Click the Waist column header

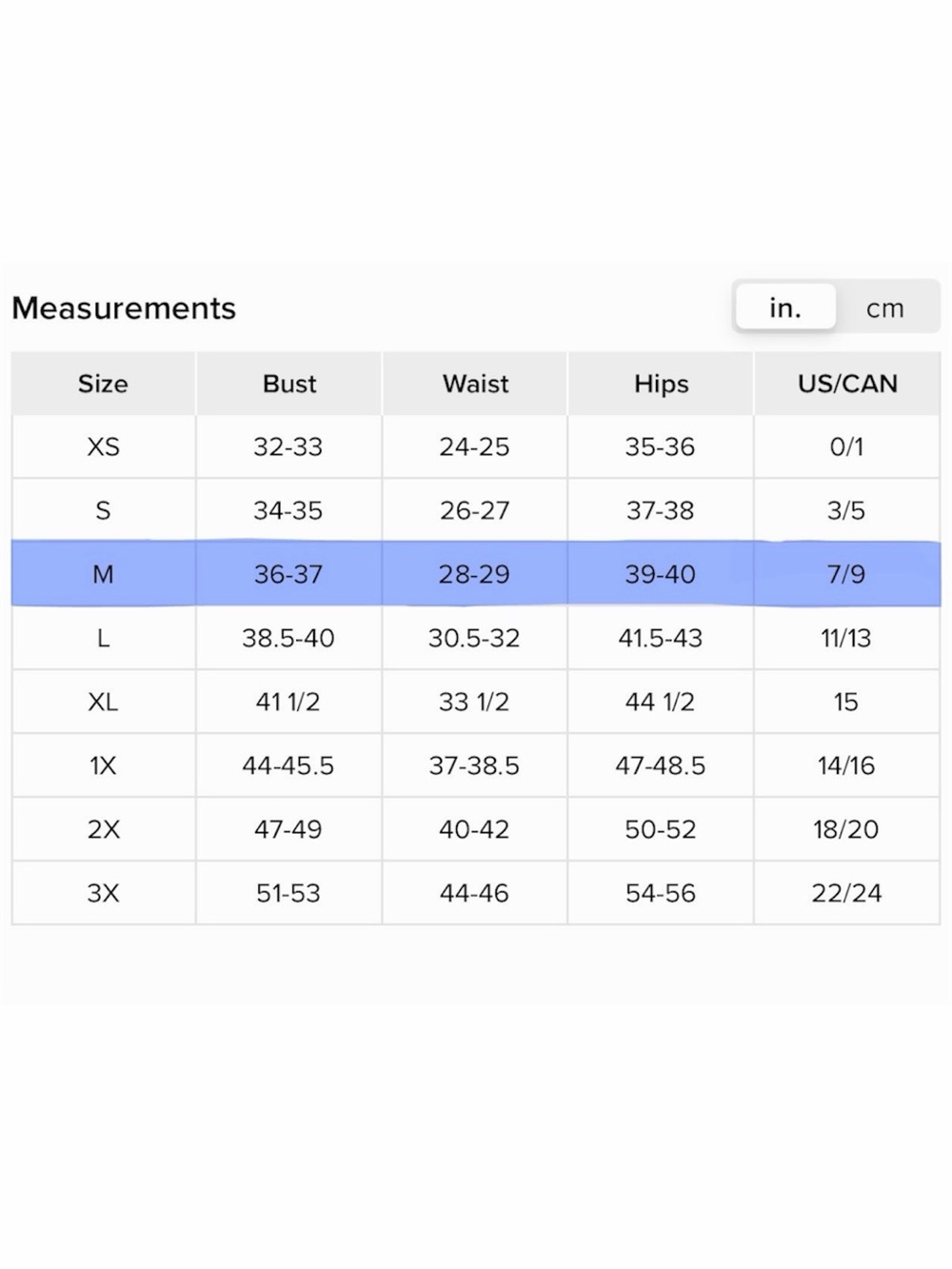tap(475, 384)
